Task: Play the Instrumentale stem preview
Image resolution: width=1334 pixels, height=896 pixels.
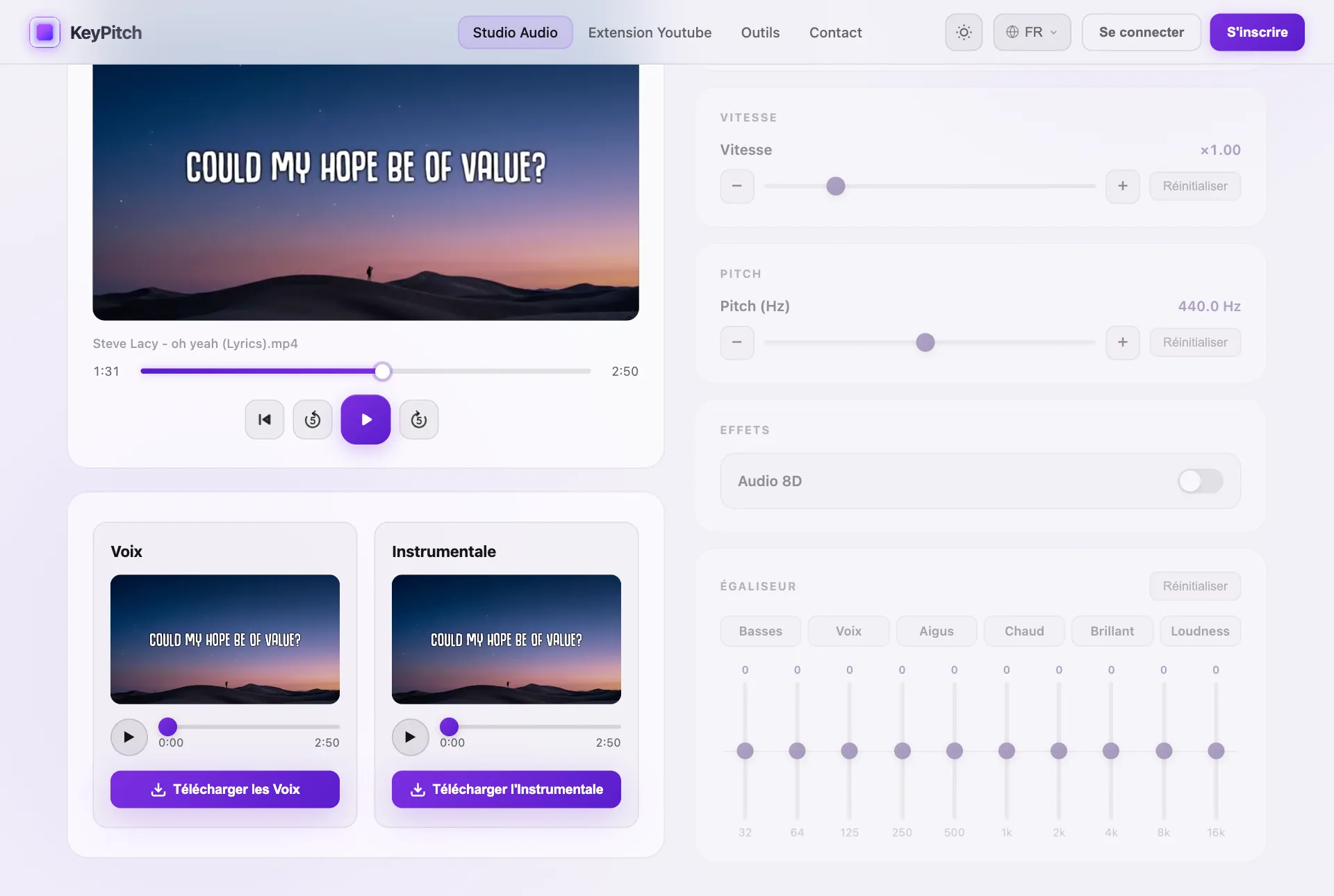Action: coord(411,737)
